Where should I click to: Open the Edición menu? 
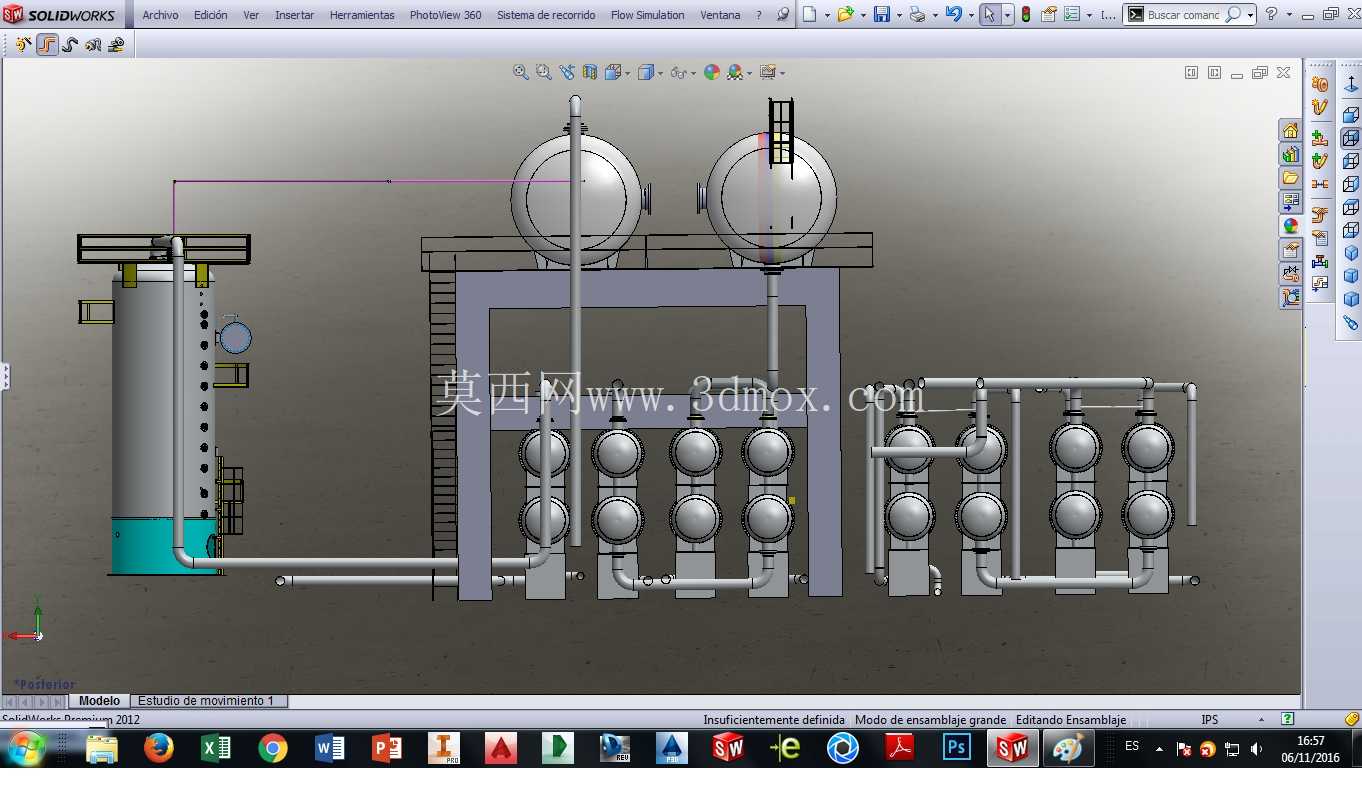click(x=210, y=15)
